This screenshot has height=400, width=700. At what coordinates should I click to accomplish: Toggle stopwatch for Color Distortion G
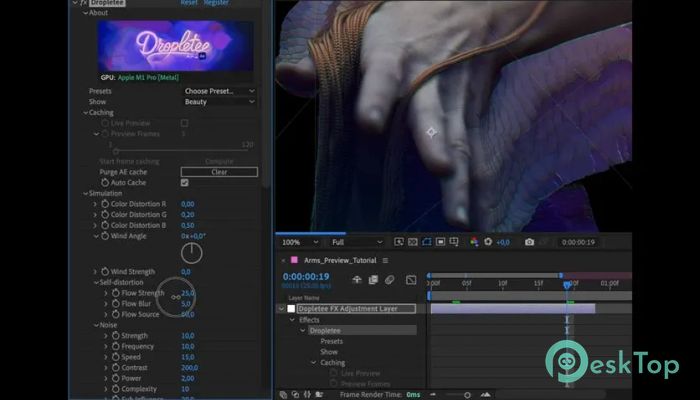tap(105, 214)
